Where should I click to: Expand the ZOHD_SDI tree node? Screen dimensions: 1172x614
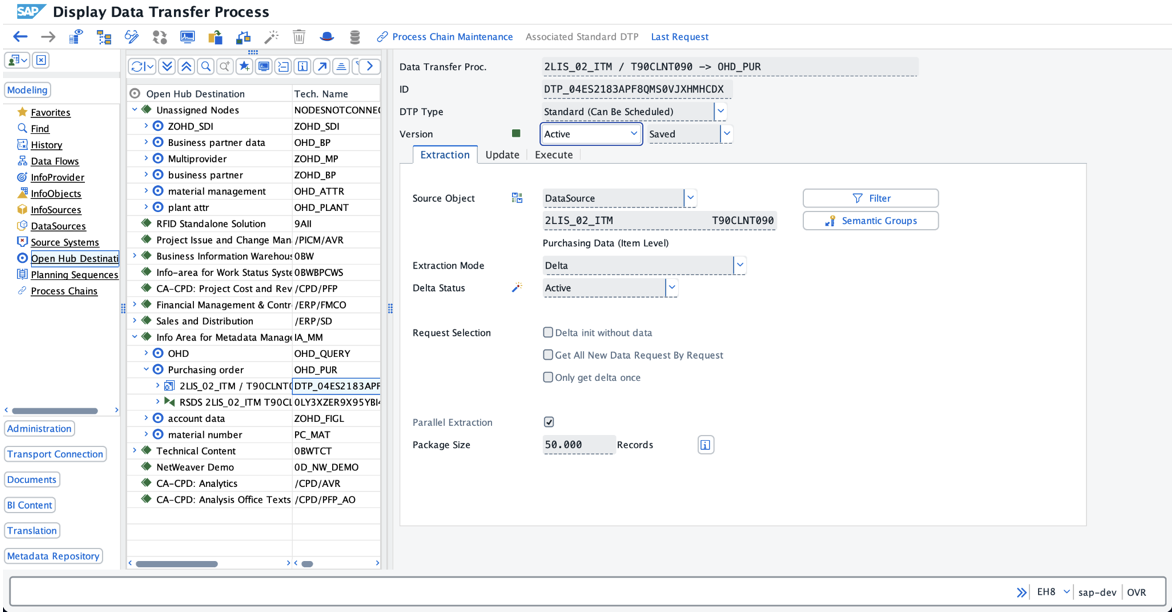pyautogui.click(x=146, y=126)
